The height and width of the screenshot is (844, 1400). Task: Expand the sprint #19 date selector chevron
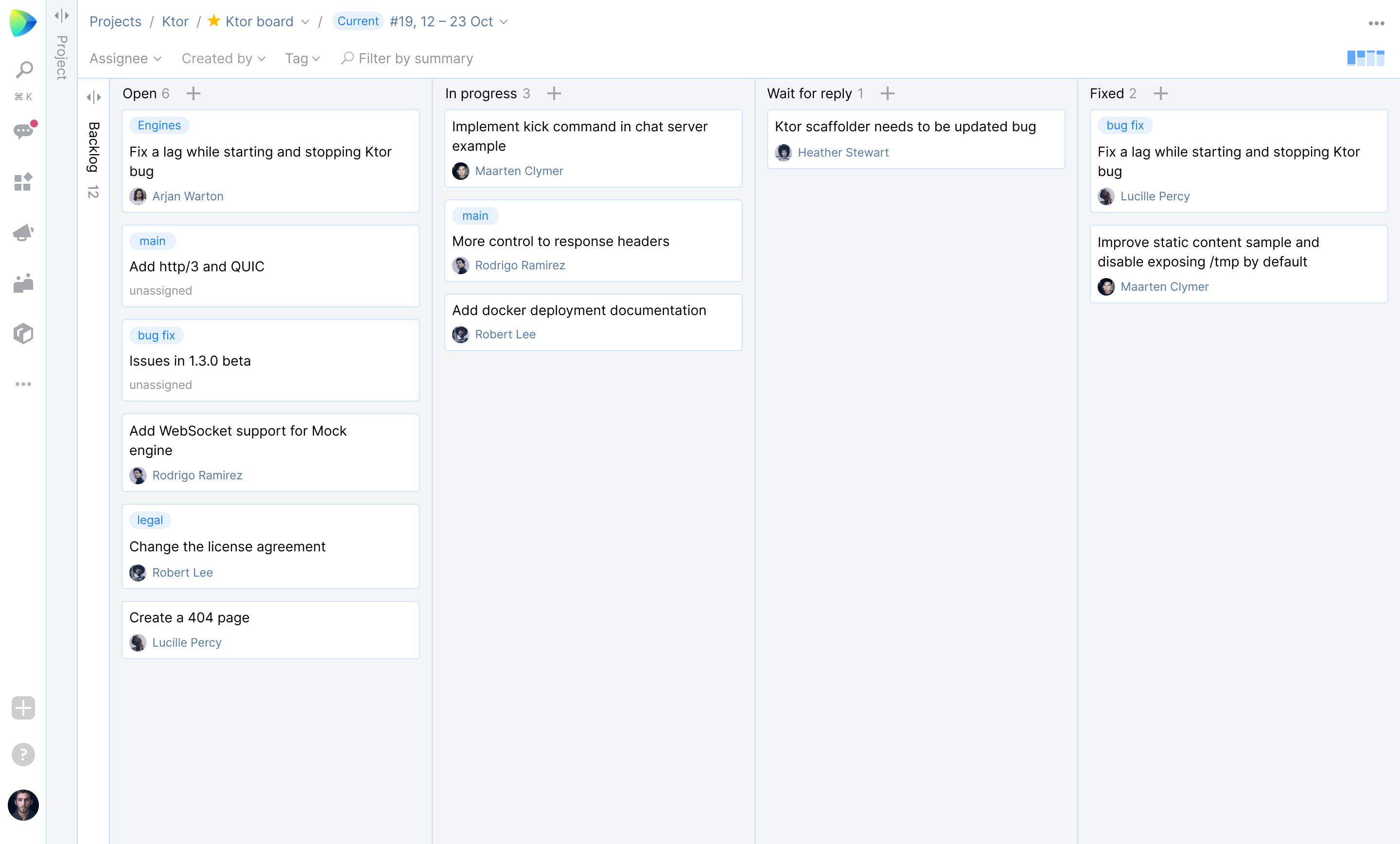(504, 22)
